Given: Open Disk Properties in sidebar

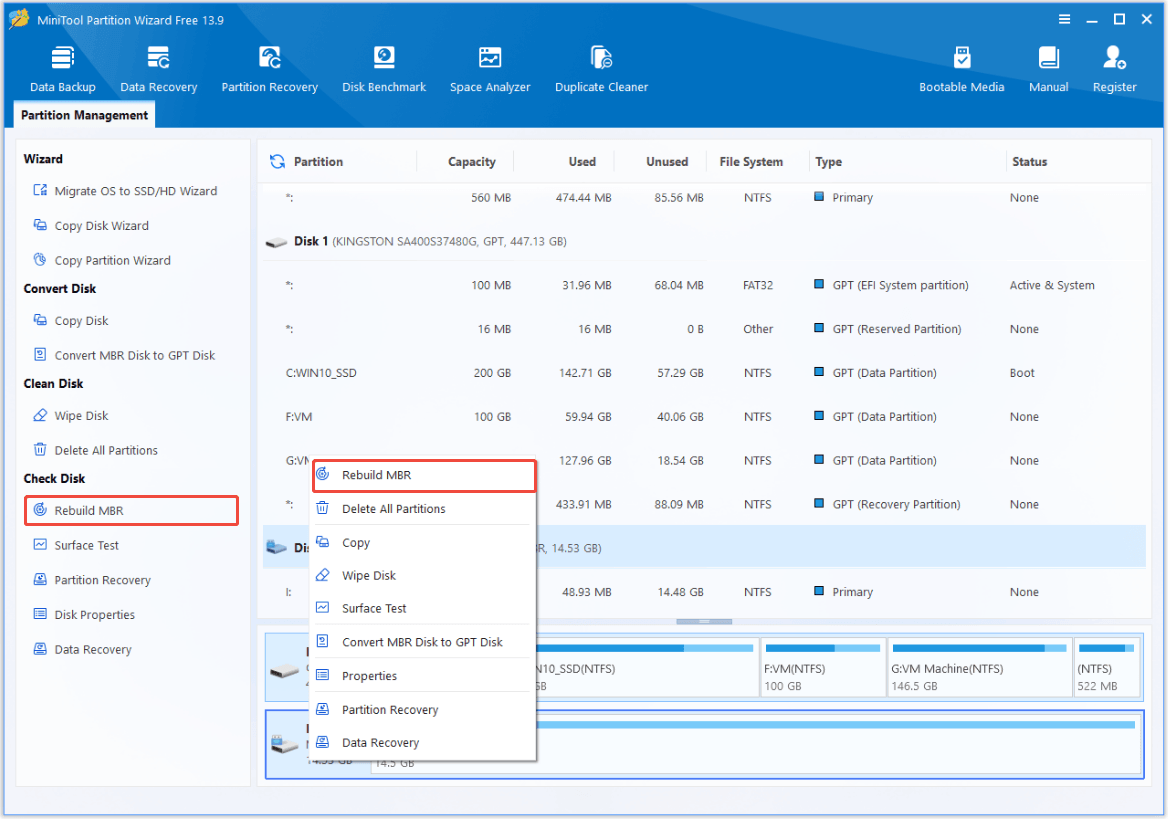Looking at the screenshot, I should pyautogui.click(x=84, y=615).
